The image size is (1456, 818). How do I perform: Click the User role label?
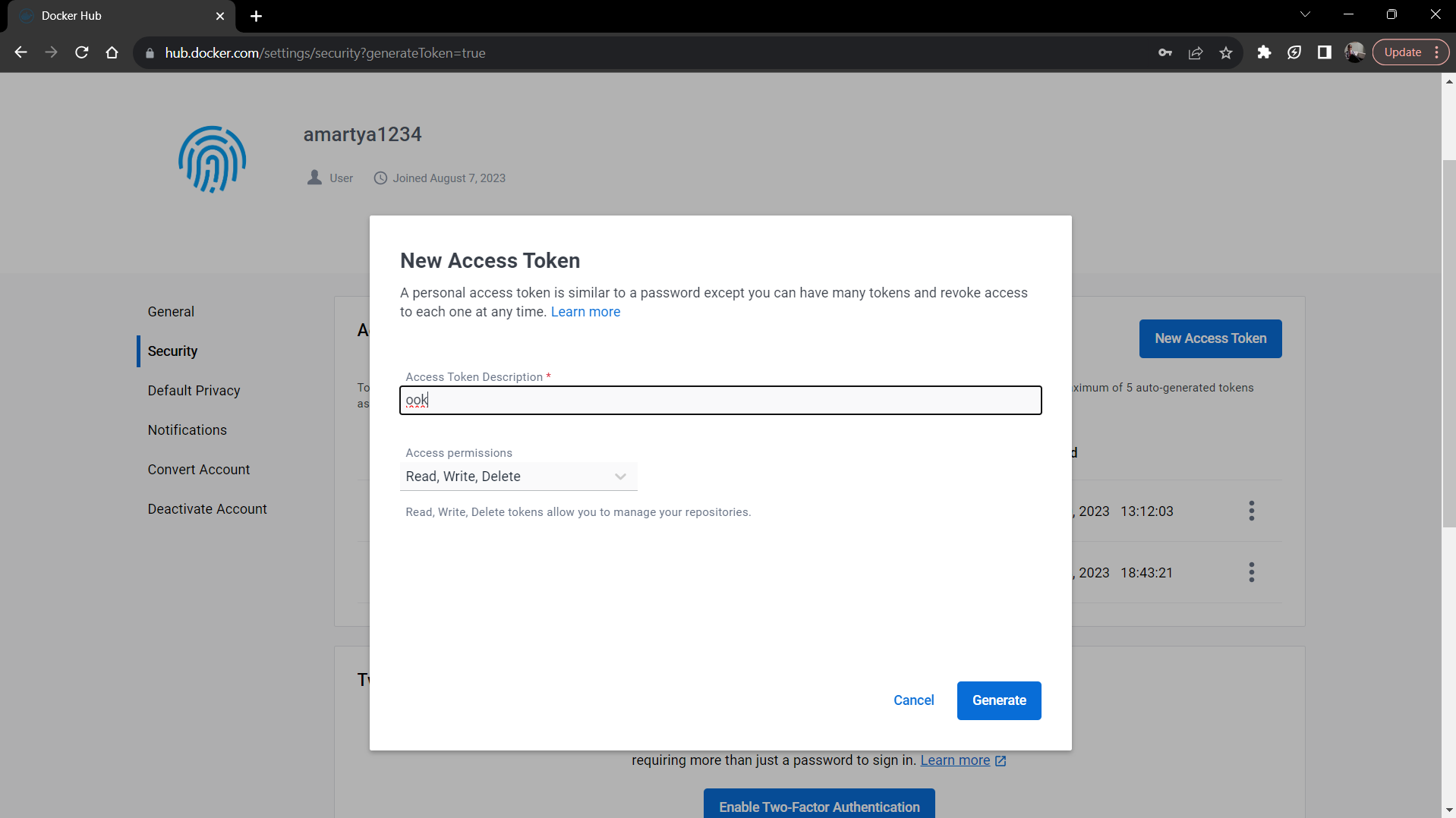click(x=341, y=178)
